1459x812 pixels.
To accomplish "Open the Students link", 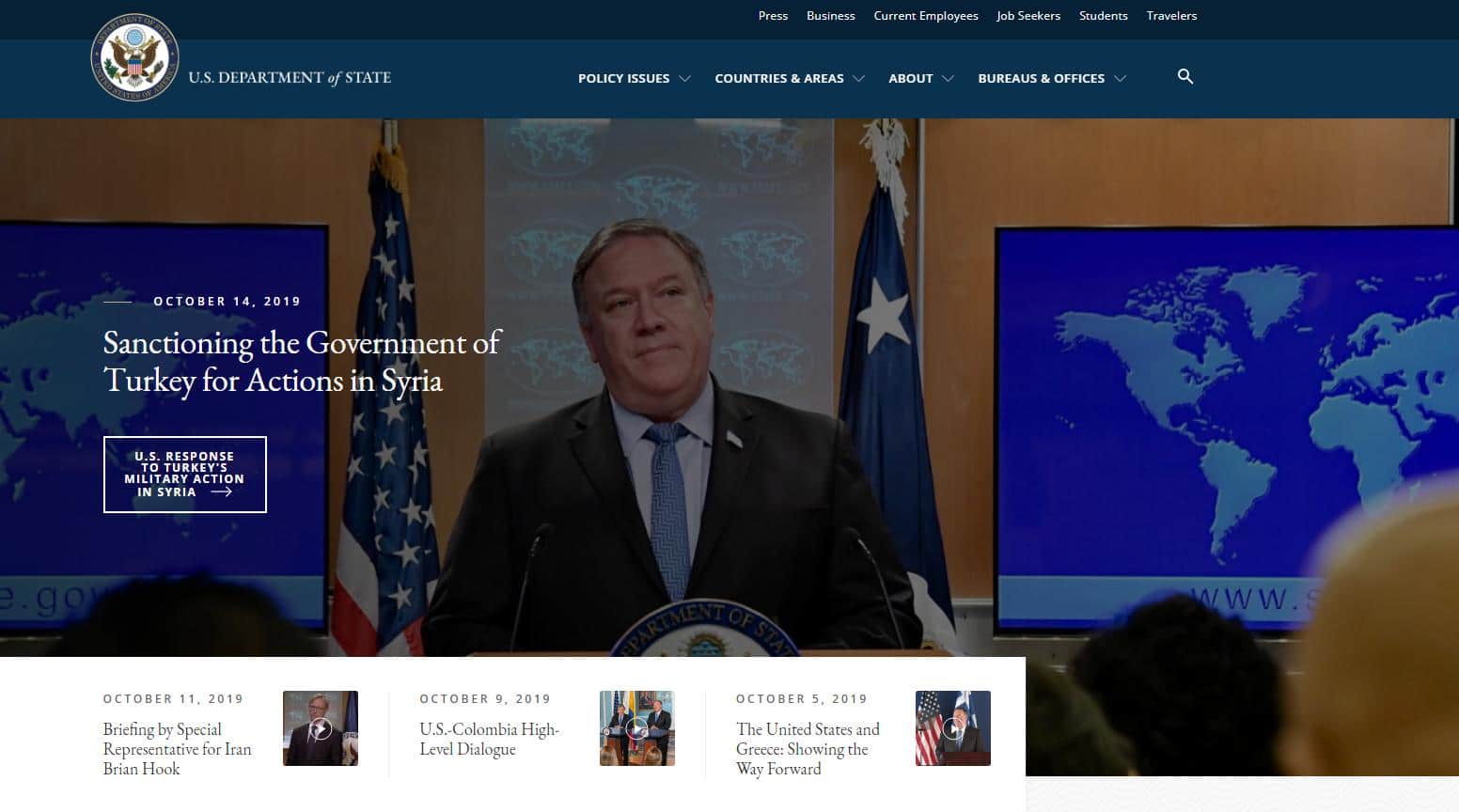I will [1104, 16].
